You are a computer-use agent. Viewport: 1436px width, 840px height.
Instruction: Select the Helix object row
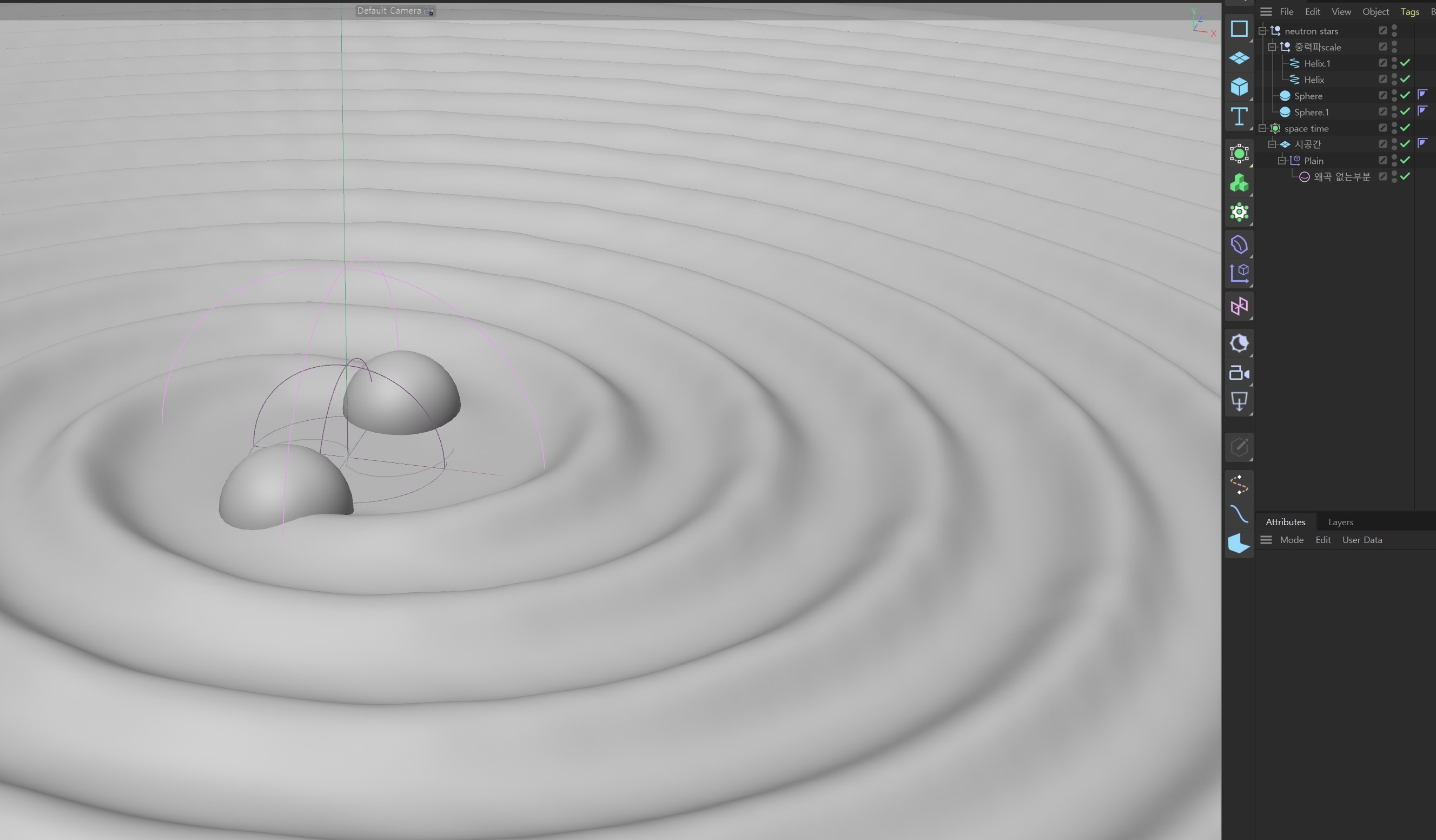[1313, 80]
